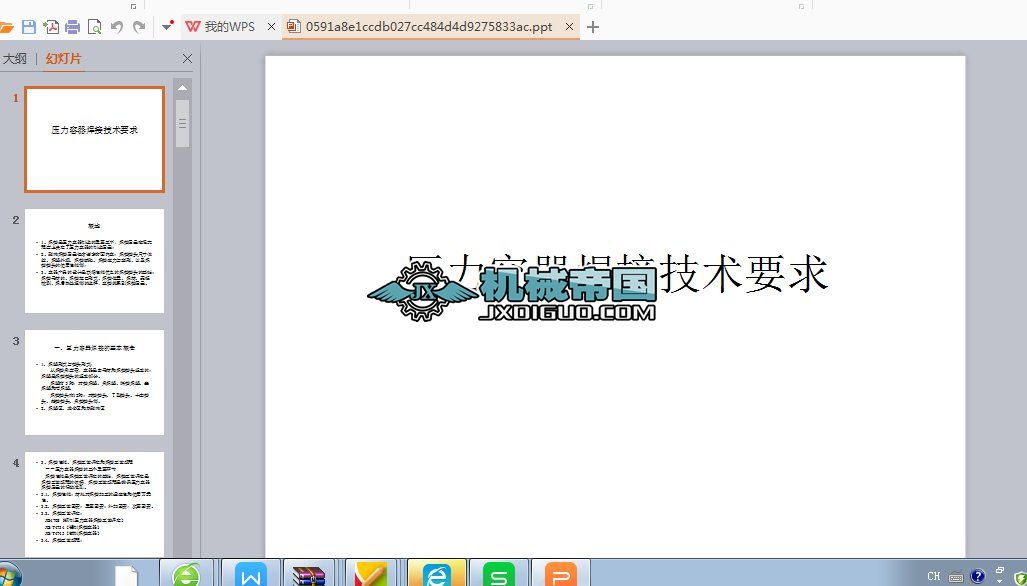Redo the last action
Image resolution: width=1027 pixels, height=586 pixels.
click(x=139, y=27)
